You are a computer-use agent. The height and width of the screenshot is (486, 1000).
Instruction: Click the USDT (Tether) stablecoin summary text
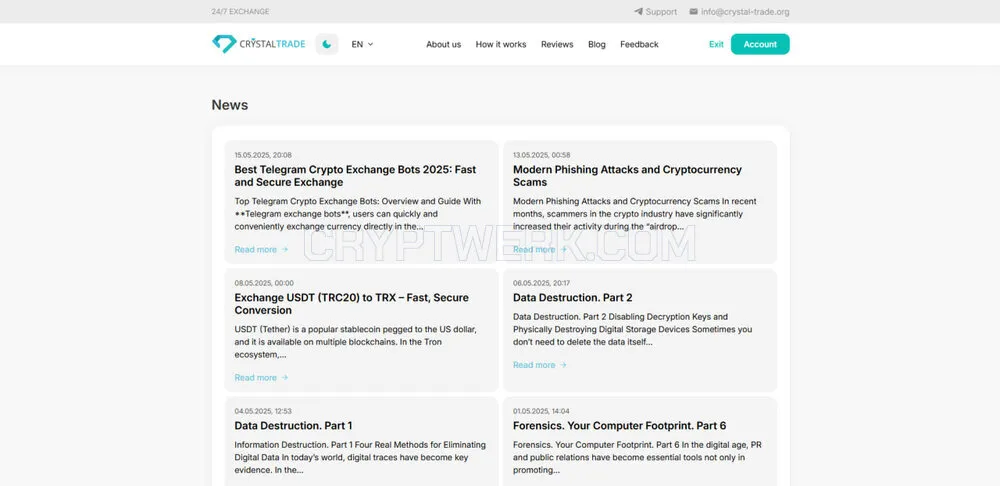[356, 342]
